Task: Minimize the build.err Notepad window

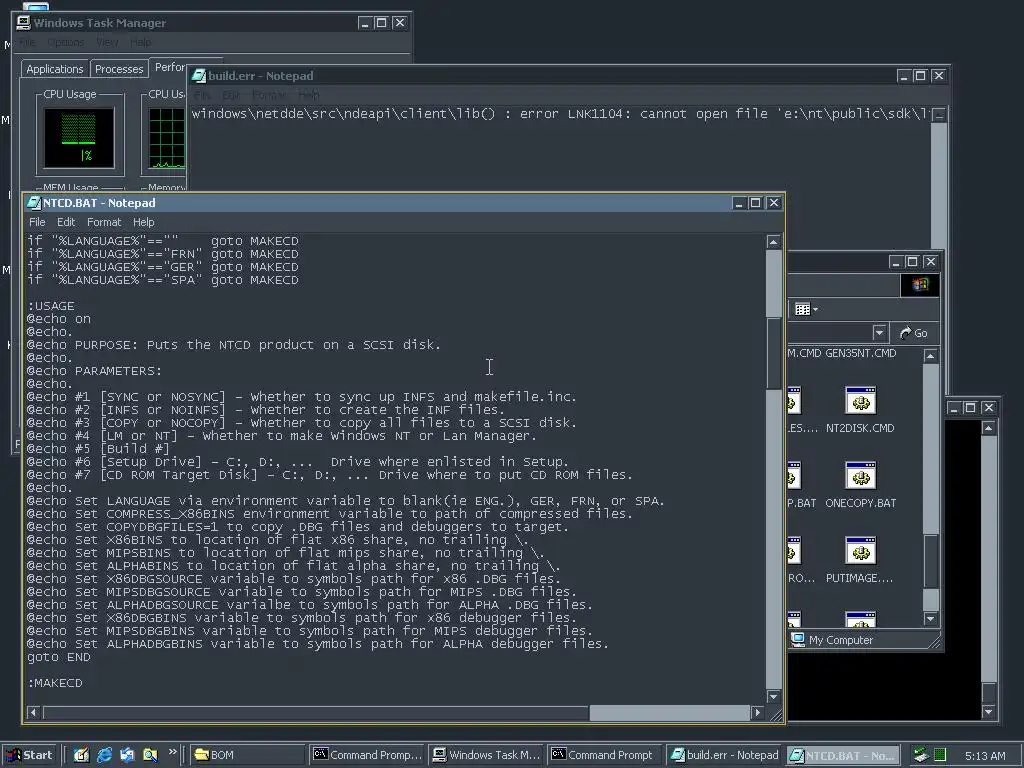Action: click(904, 76)
